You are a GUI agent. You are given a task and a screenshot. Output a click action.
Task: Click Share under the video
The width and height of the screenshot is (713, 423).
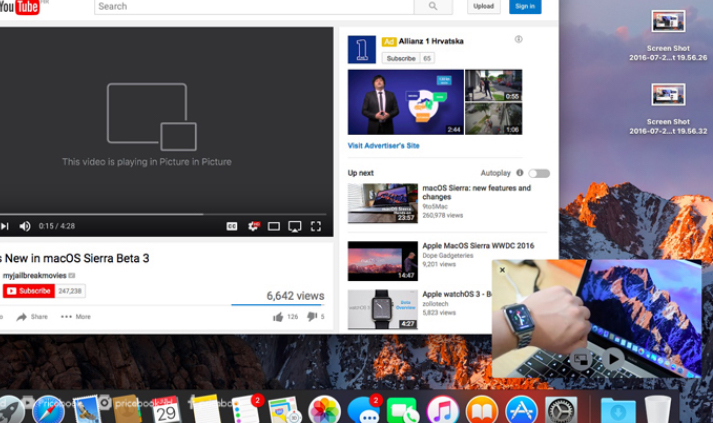point(32,317)
